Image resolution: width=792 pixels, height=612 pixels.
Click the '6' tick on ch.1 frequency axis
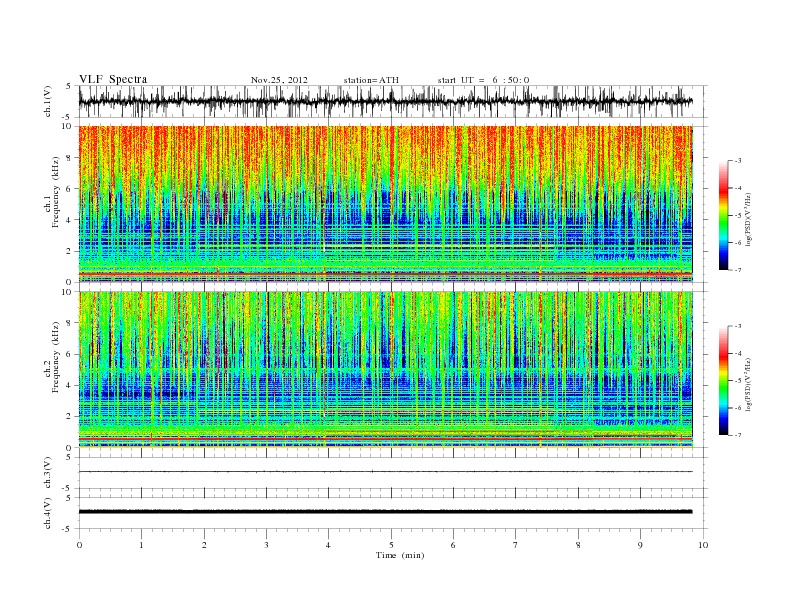coord(70,189)
